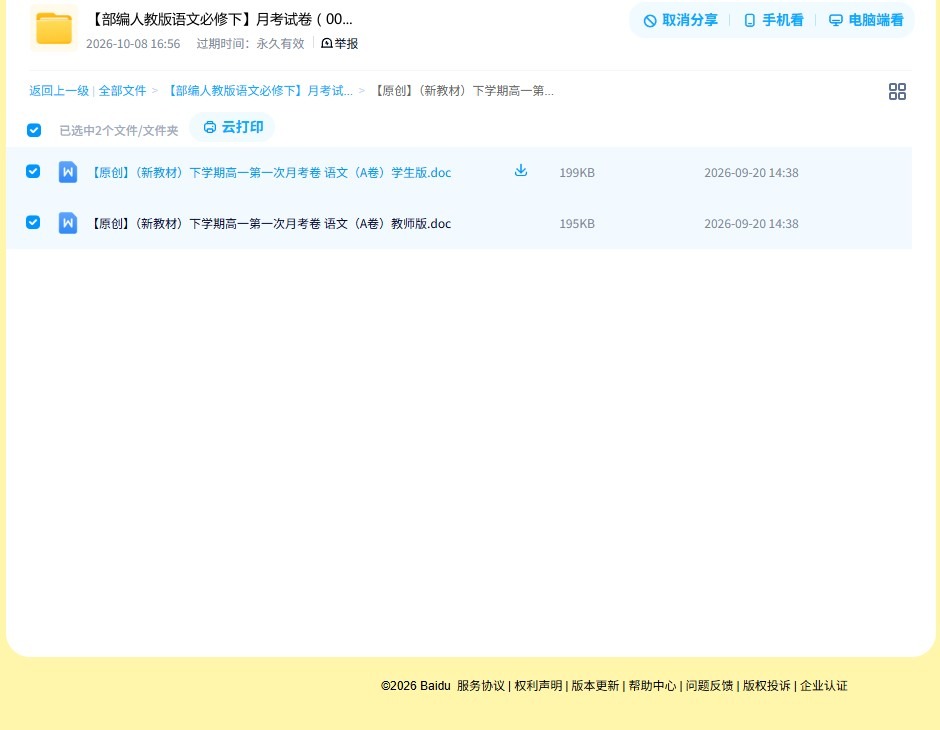Click the 已选中2个文件/文件夹 selection label
Viewport: 940px width, 730px height.
click(119, 131)
